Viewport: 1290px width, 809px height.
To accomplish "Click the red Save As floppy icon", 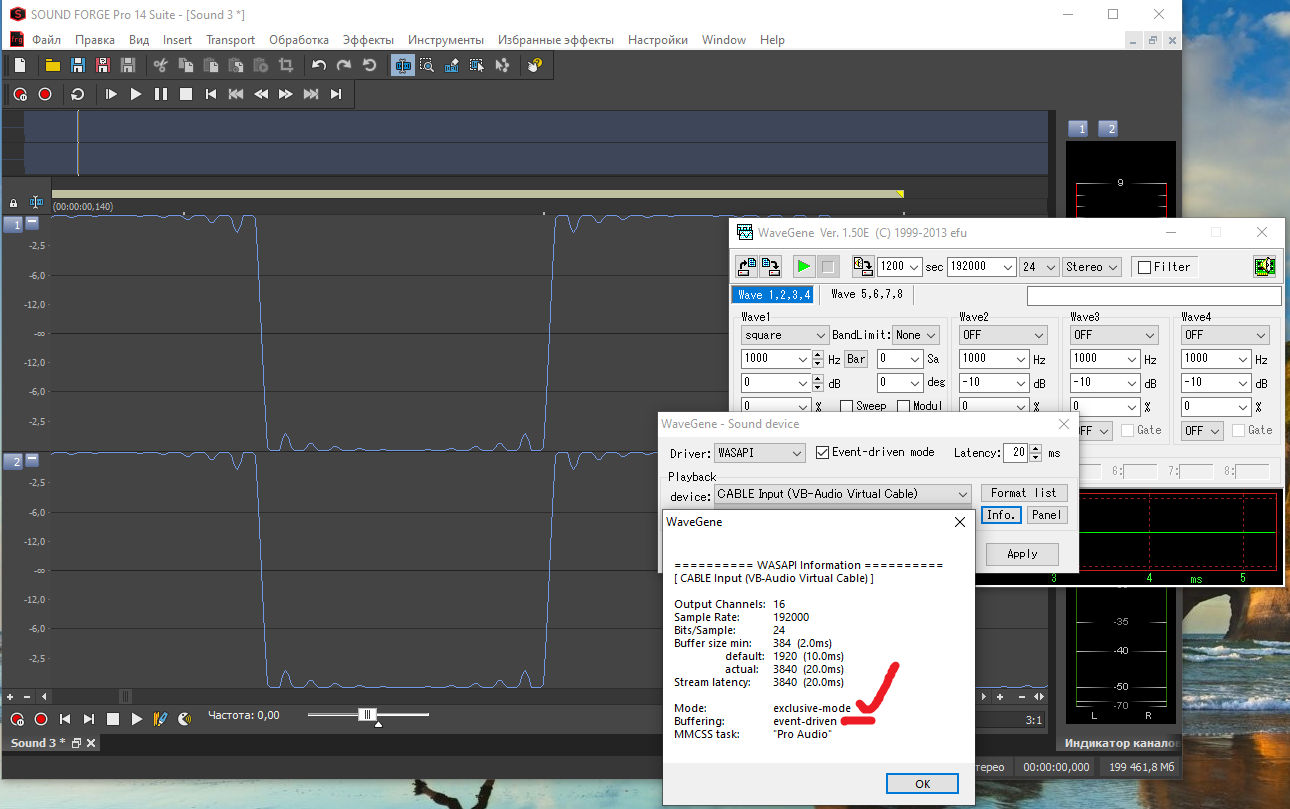I will tap(102, 65).
